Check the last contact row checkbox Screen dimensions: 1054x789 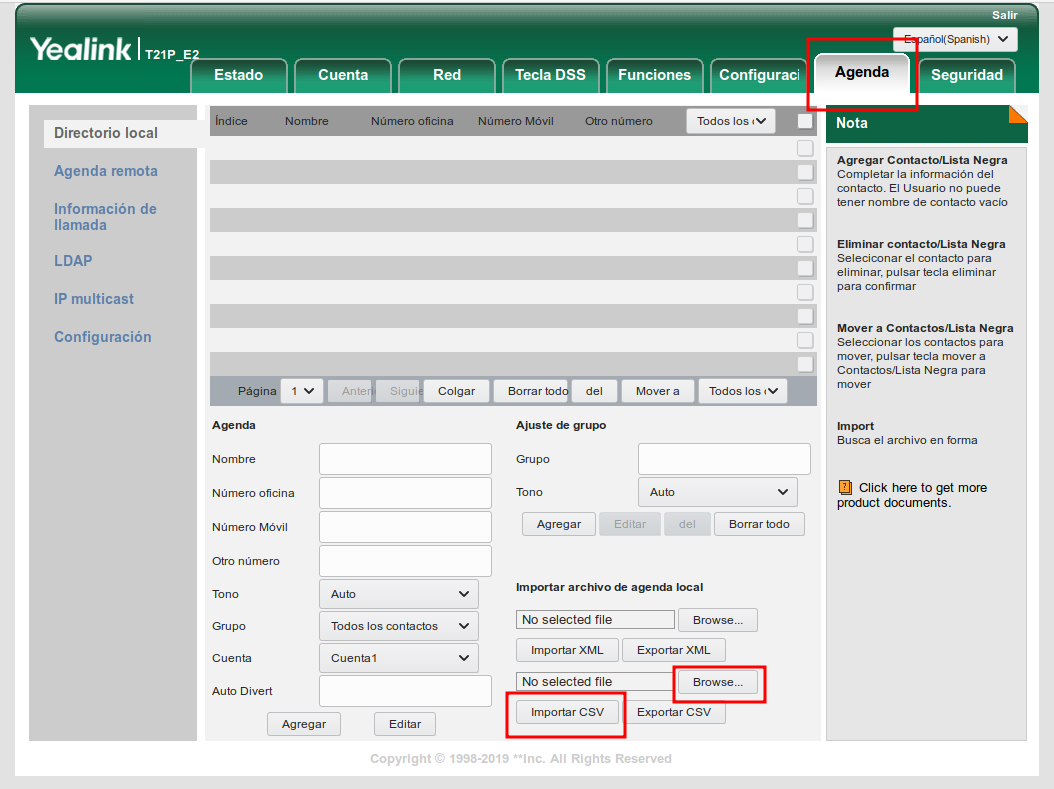805,364
